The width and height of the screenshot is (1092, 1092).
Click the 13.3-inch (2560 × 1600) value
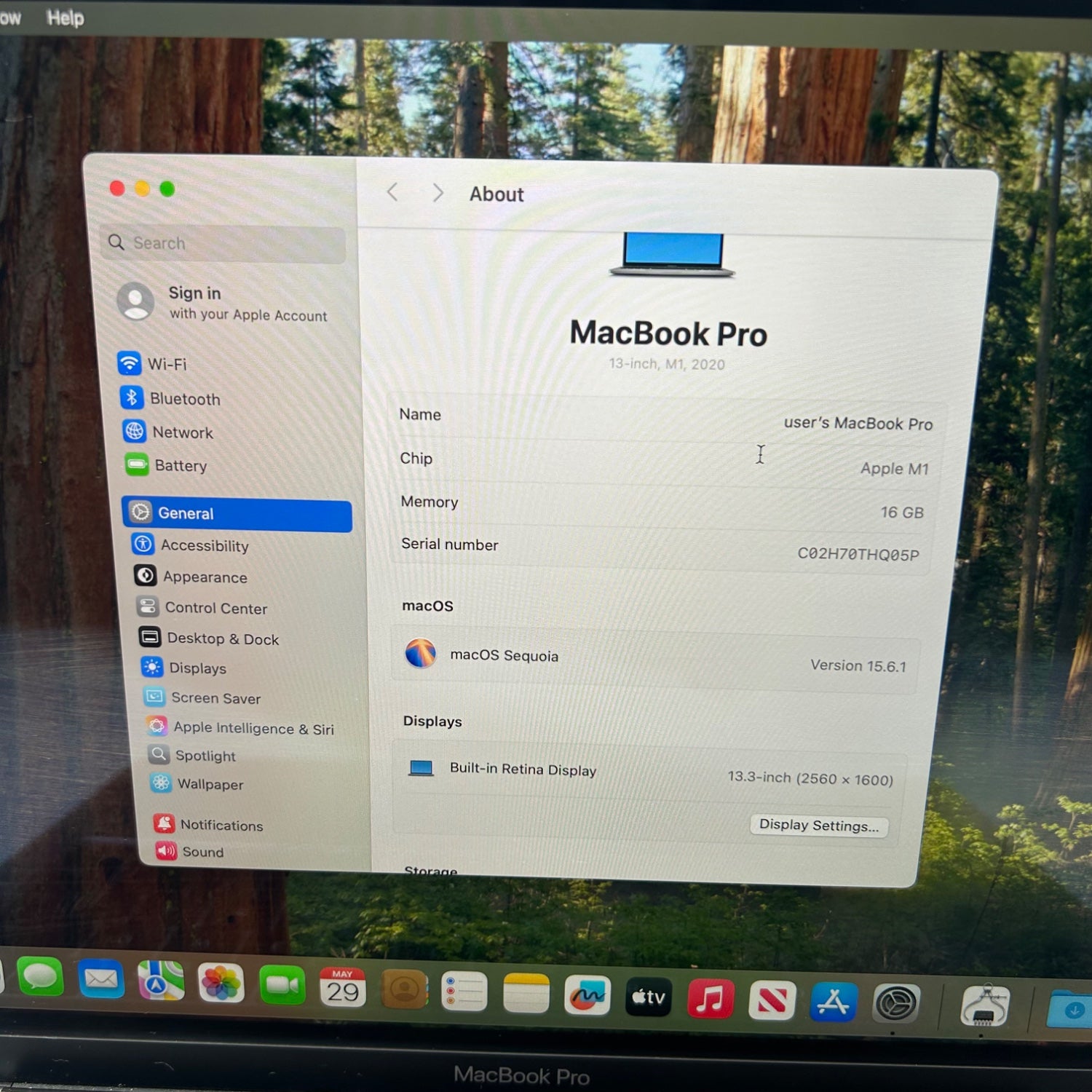810,778
